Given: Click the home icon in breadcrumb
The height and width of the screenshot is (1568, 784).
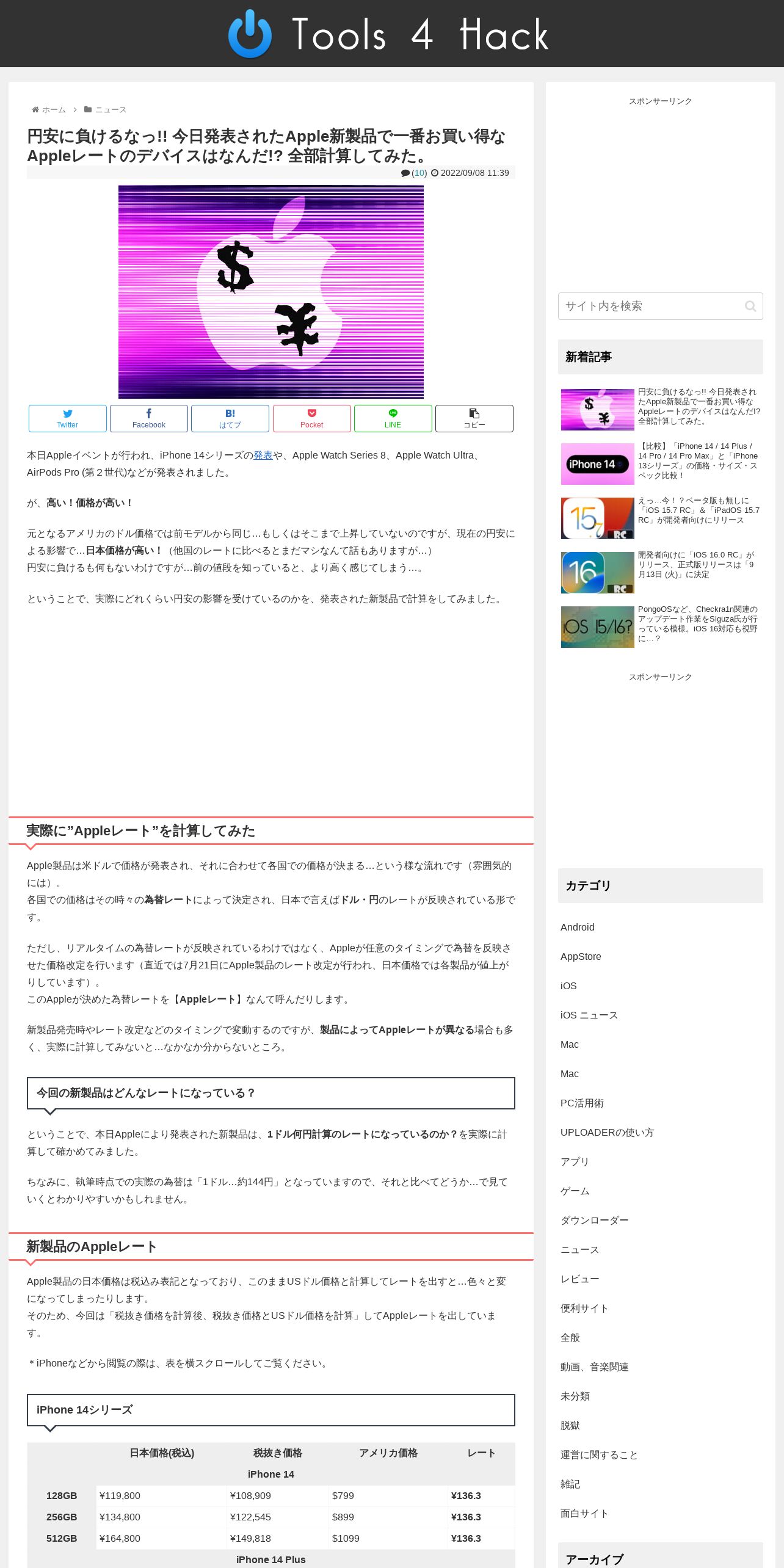Looking at the screenshot, I should 35,110.
